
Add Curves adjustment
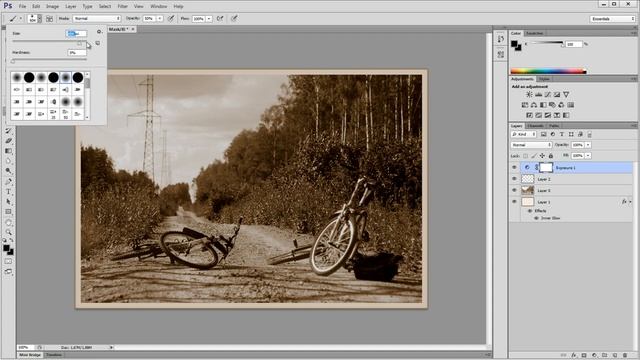[548, 94]
